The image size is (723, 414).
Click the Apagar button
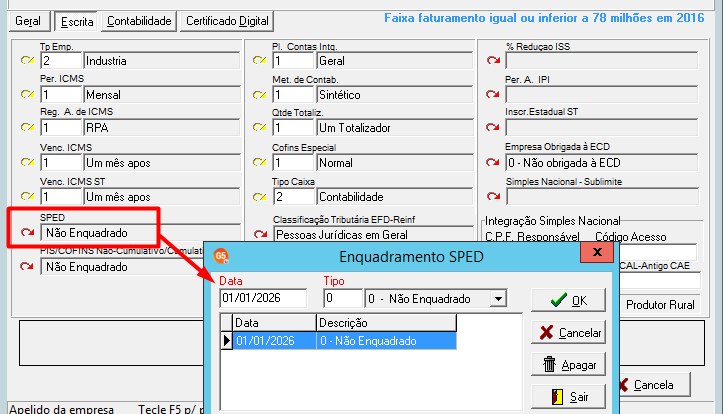(568, 365)
